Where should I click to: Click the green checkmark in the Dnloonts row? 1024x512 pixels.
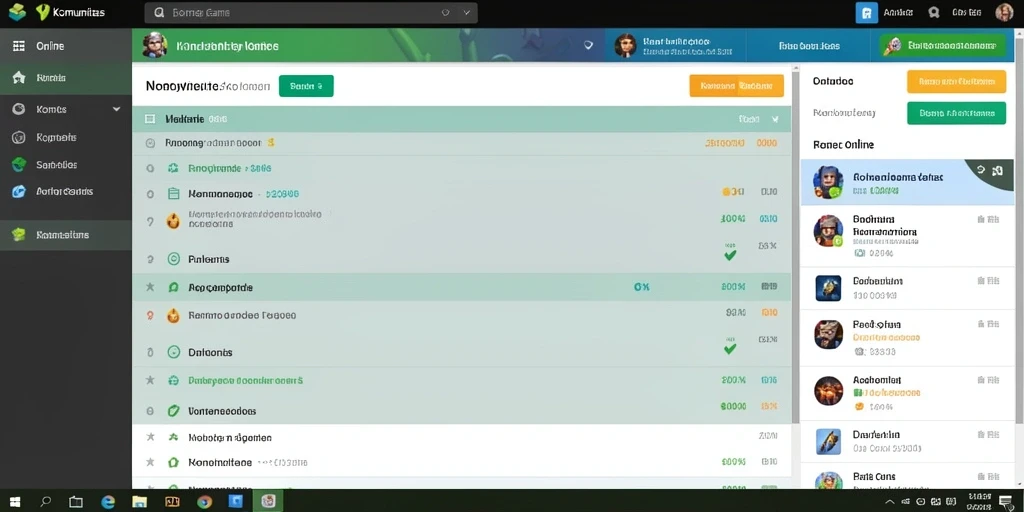point(730,349)
